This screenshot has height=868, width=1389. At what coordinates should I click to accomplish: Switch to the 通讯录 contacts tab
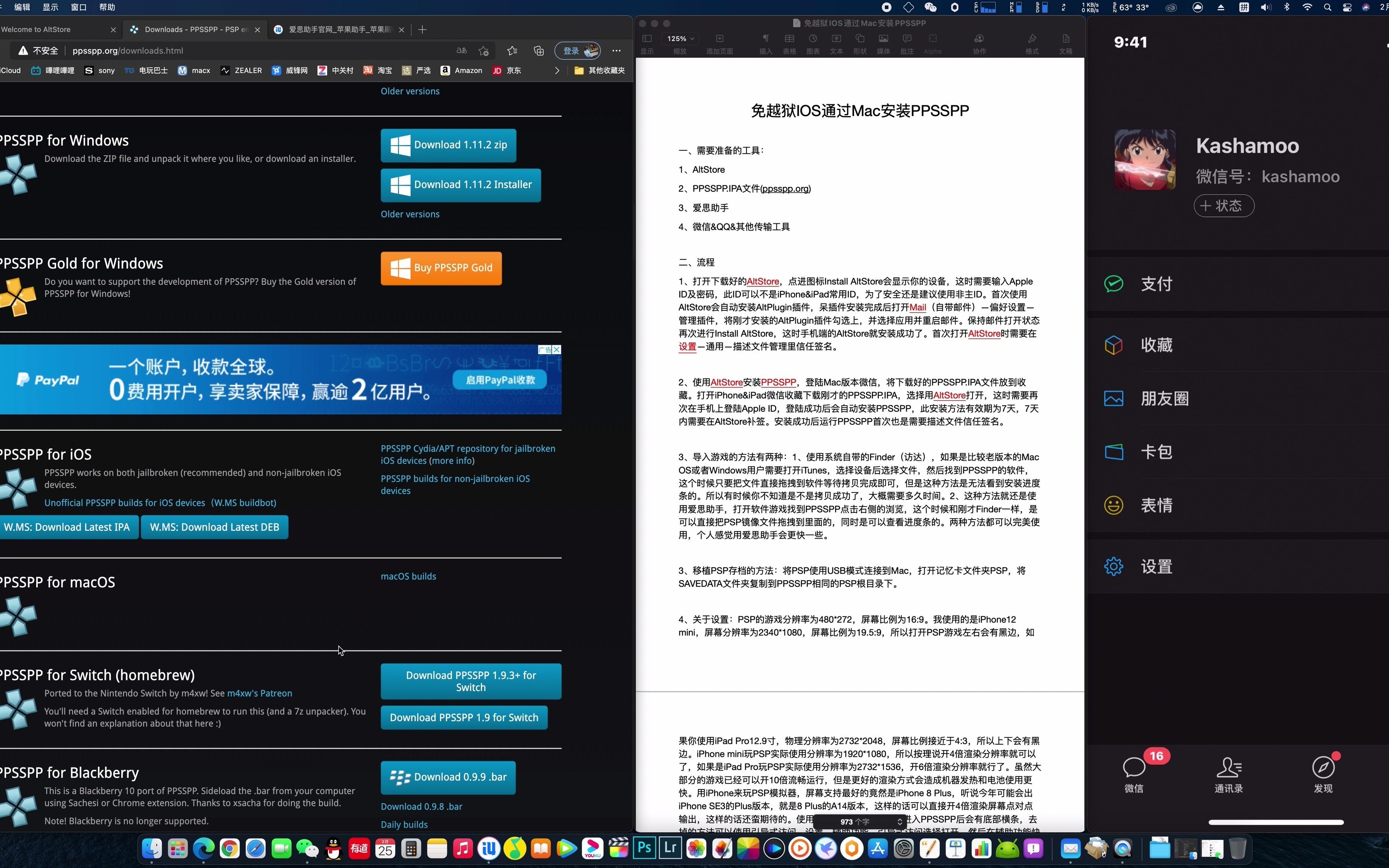[x=1228, y=775]
